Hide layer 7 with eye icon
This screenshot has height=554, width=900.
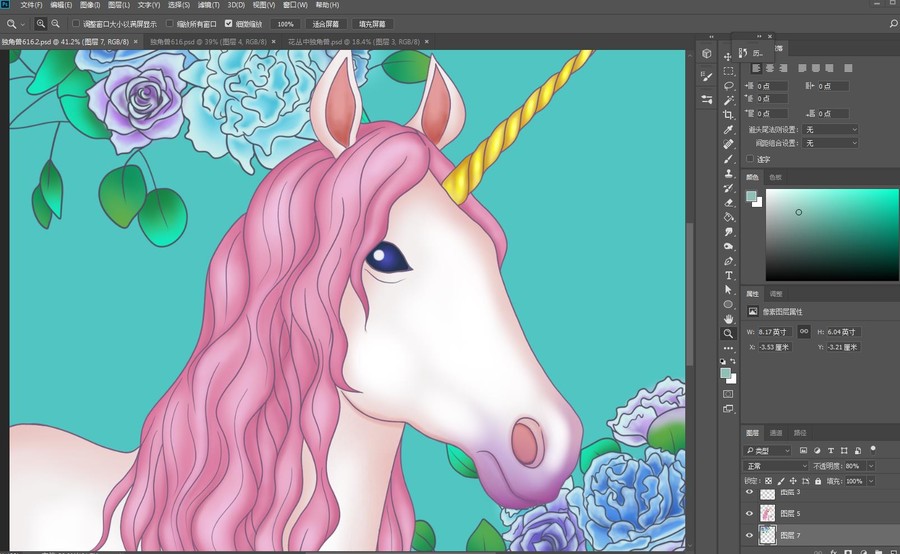coord(749,535)
